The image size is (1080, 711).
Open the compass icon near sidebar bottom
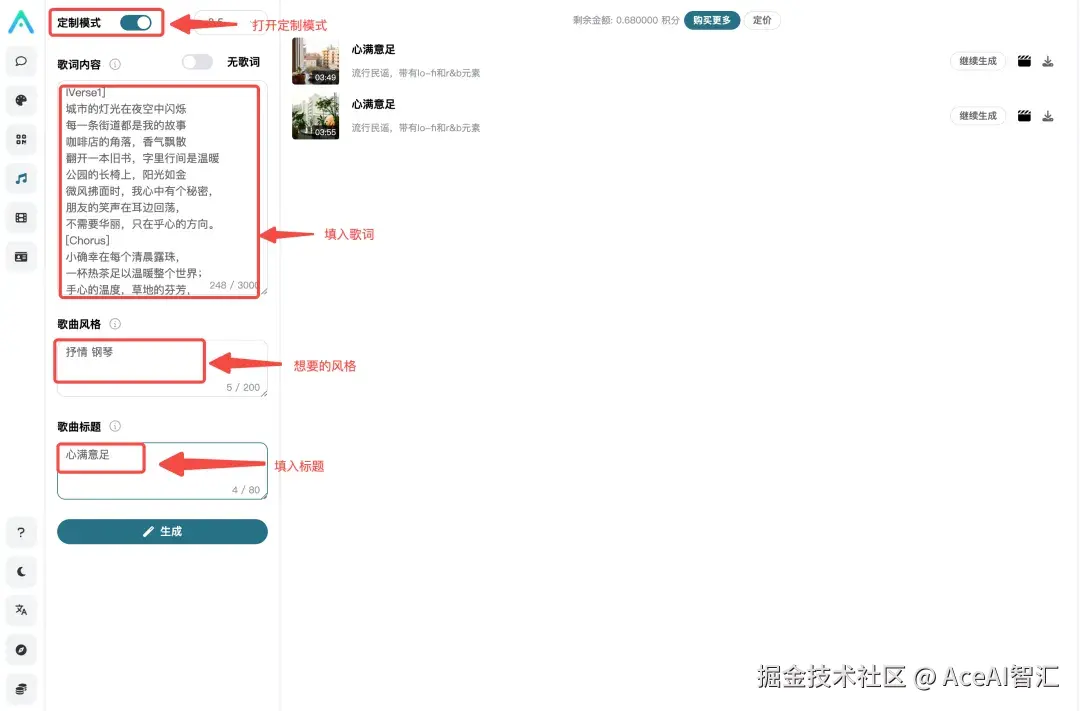click(21, 650)
